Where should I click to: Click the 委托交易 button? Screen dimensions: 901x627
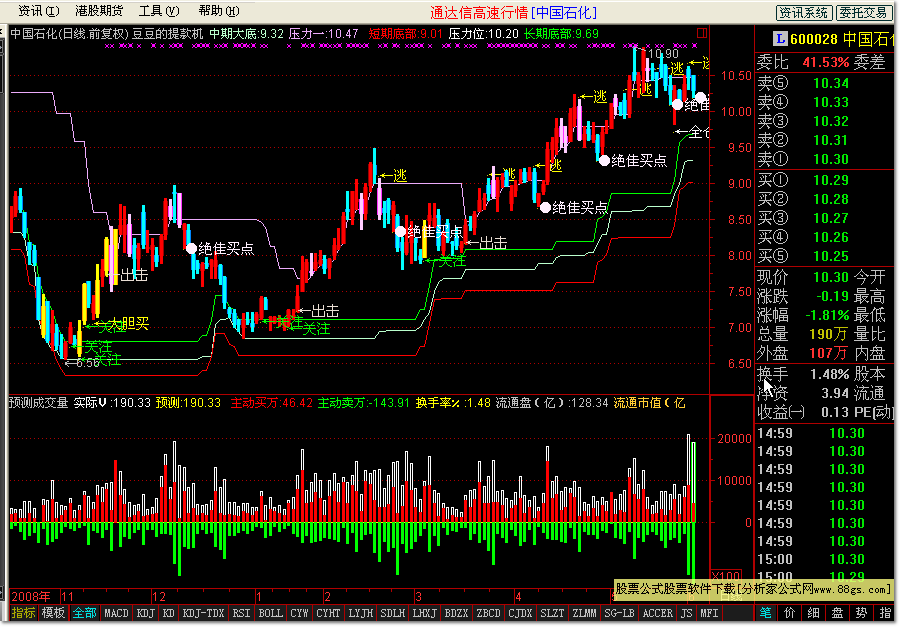pyautogui.click(x=863, y=12)
